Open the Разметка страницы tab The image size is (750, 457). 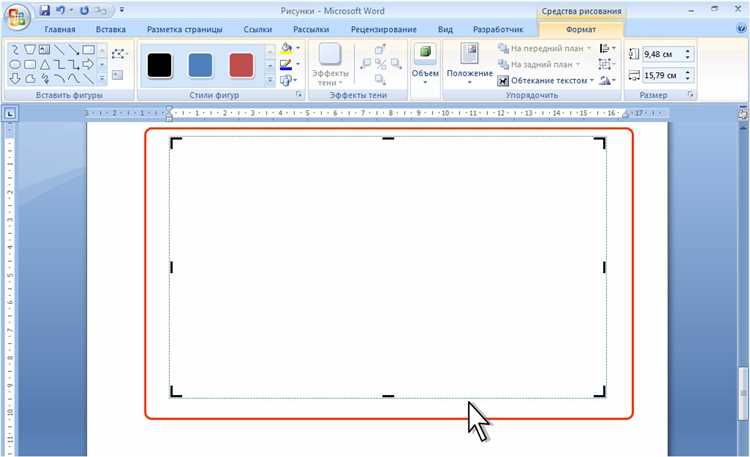pos(185,29)
